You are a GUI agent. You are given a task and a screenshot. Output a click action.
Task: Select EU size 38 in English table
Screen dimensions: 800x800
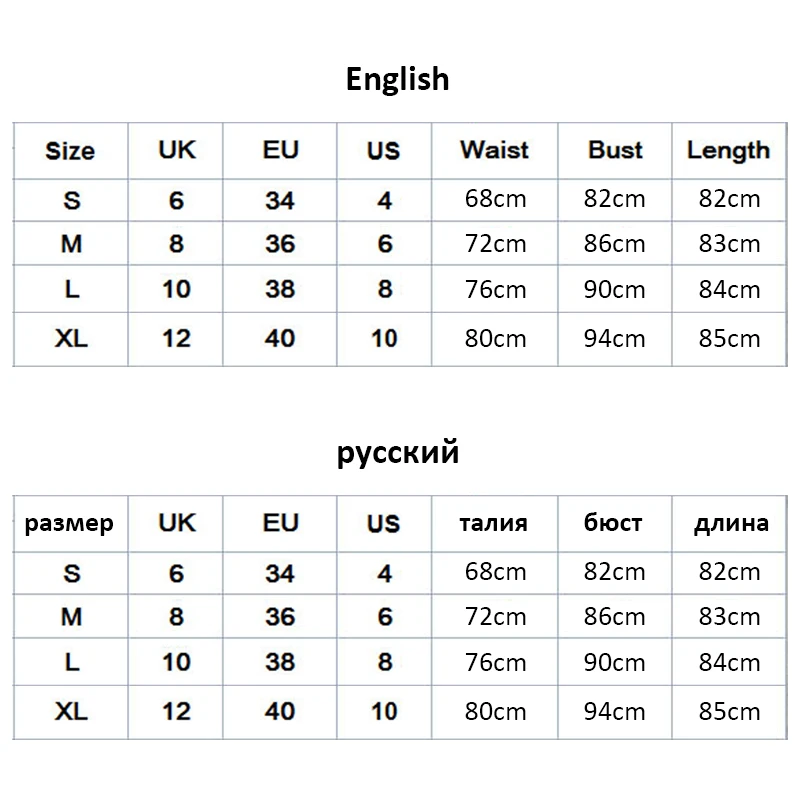click(280, 290)
